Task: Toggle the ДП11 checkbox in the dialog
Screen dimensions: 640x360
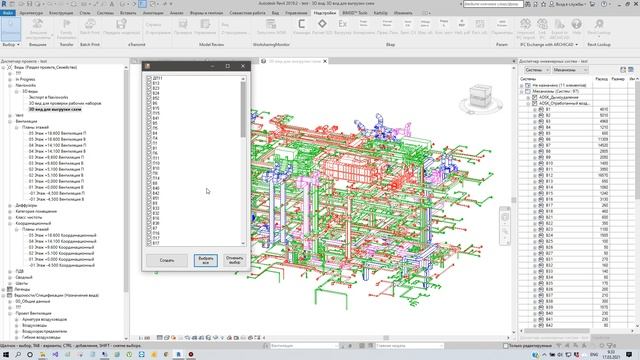Action: 149,78
